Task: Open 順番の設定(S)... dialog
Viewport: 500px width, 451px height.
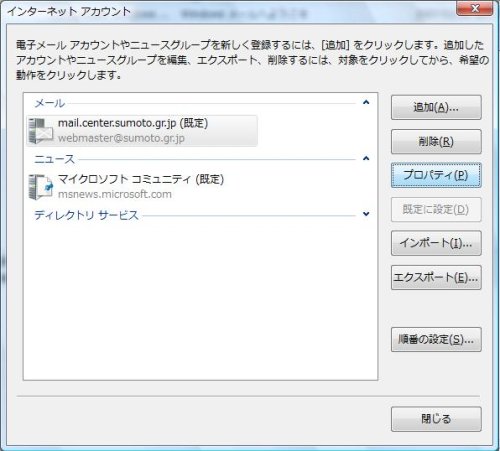Action: 436,340
